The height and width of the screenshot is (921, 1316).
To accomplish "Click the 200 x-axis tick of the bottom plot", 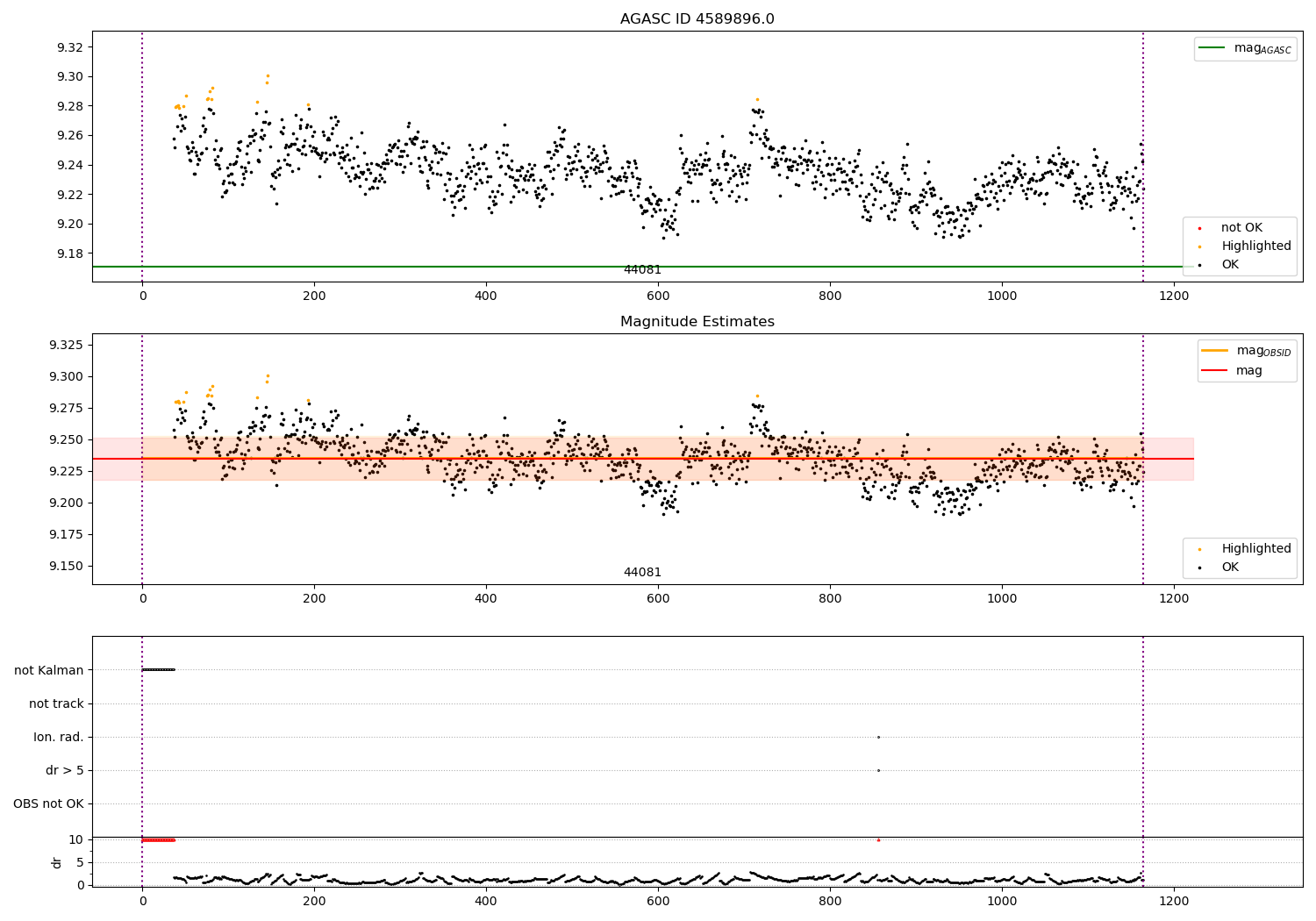I will coord(314,900).
